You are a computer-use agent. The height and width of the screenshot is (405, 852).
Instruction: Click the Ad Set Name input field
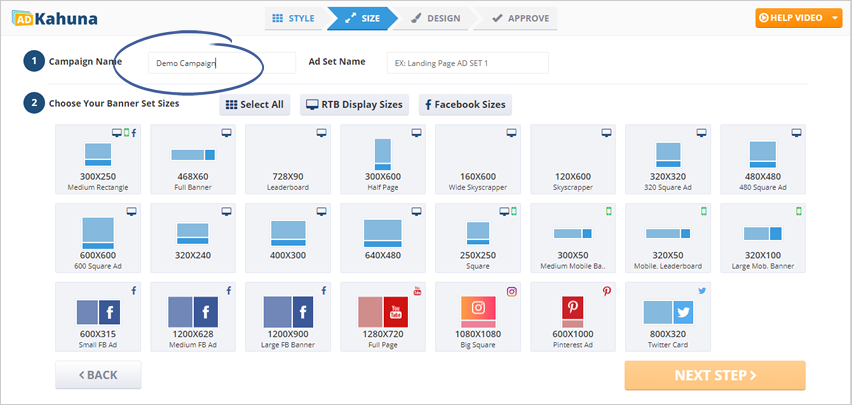coord(467,63)
